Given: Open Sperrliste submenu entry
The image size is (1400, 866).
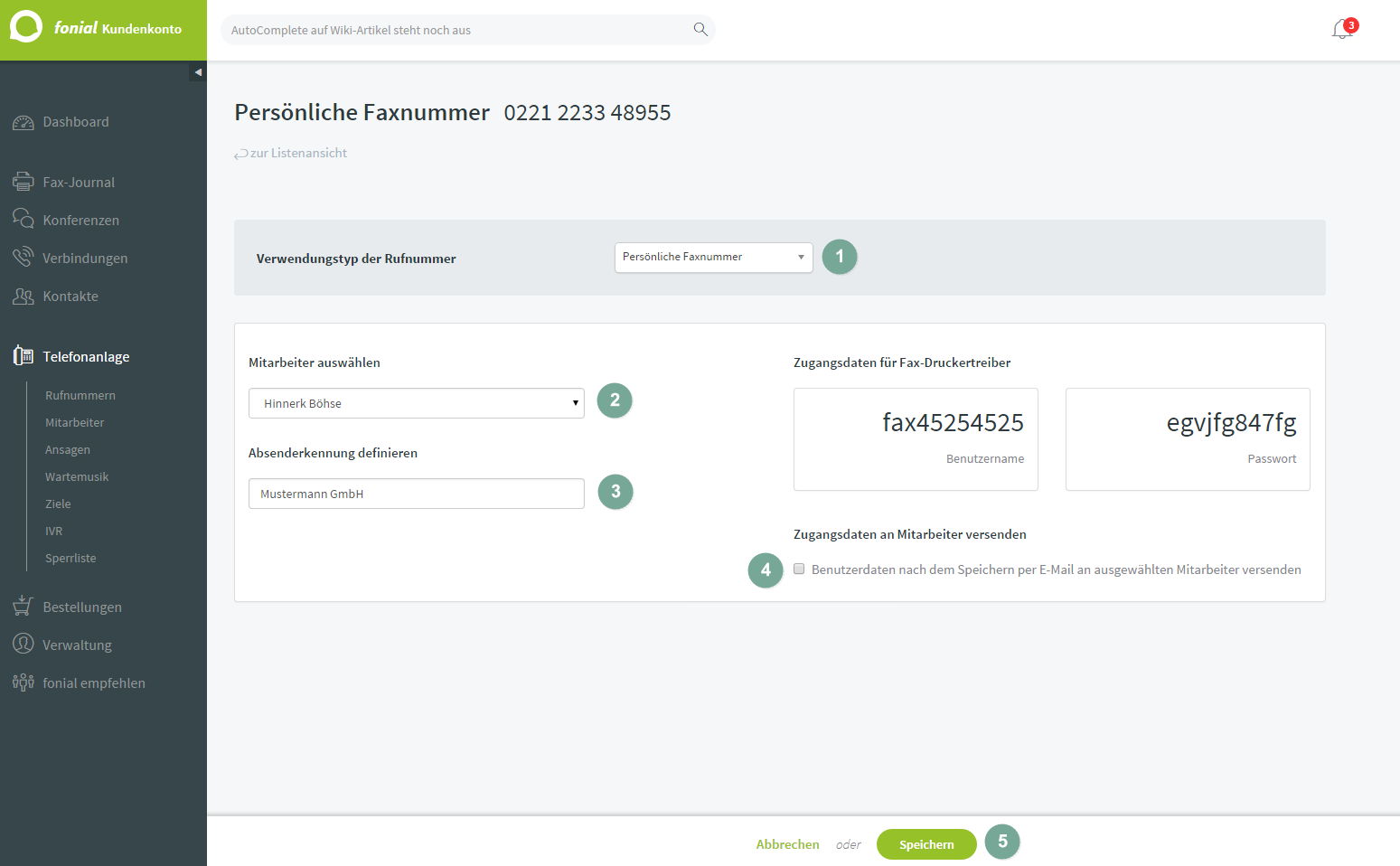Looking at the screenshot, I should coord(70,558).
